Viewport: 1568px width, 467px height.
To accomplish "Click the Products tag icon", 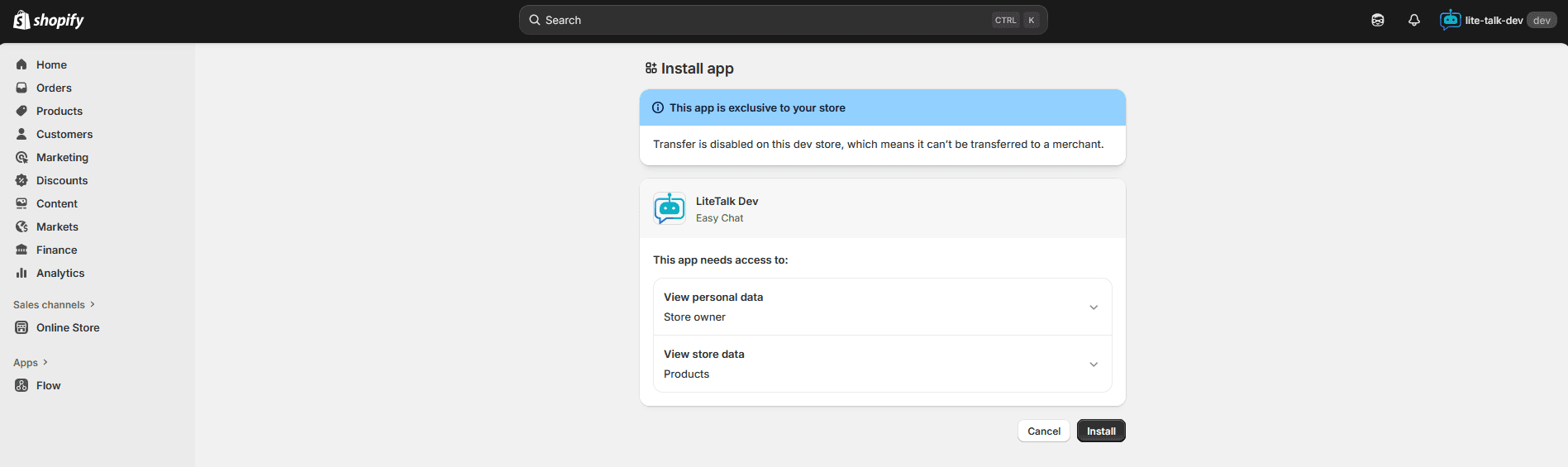I will tap(21, 111).
